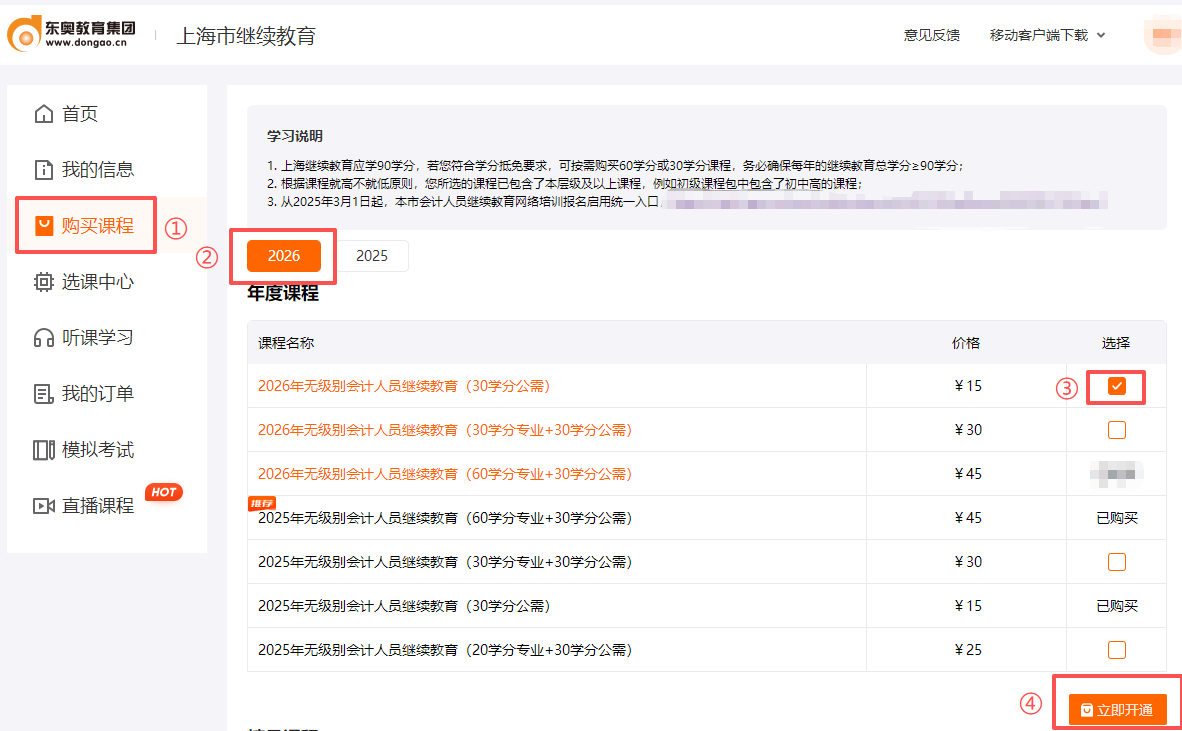Select the 我的信息 info icon
1182x731 pixels.
point(45,169)
